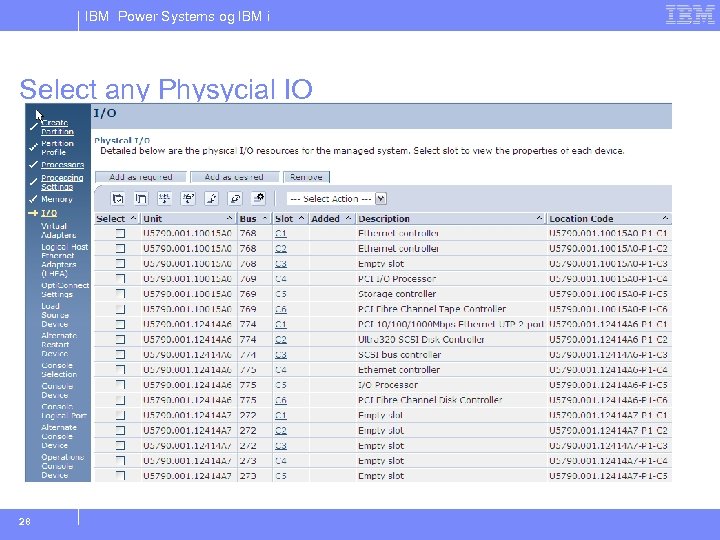Viewport: 720px width, 540px height.
Task: Select Virtual Adapters in the wizard sidebar
Action: pyautogui.click(x=58, y=231)
